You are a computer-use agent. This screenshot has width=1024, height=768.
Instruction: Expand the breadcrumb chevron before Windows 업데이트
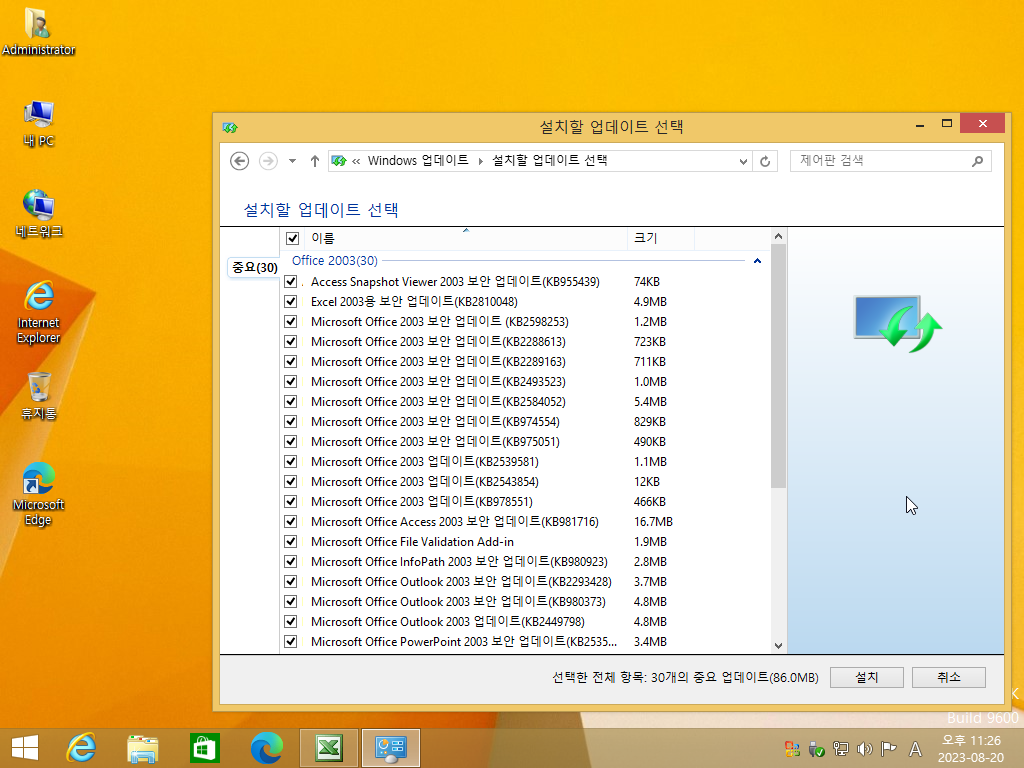[x=356, y=161]
